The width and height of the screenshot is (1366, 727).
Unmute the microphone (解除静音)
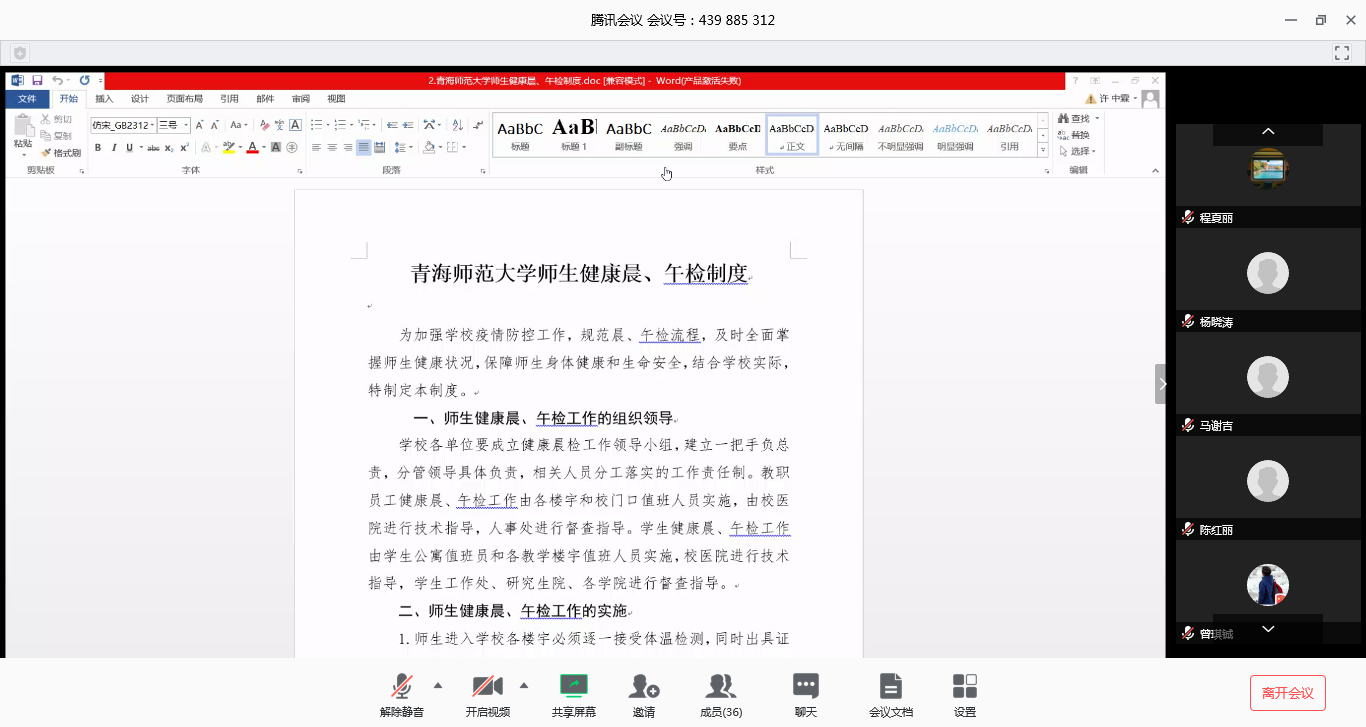point(401,686)
